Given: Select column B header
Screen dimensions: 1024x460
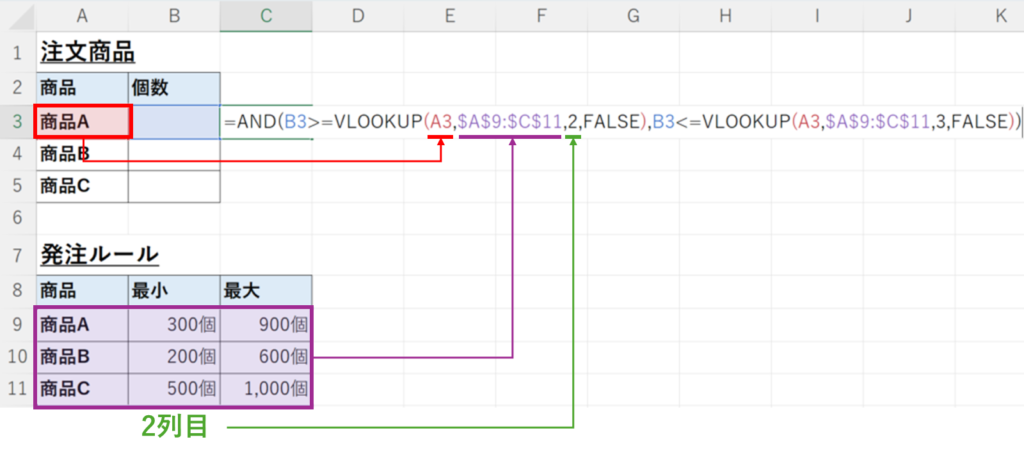Looking at the screenshot, I should [x=174, y=16].
